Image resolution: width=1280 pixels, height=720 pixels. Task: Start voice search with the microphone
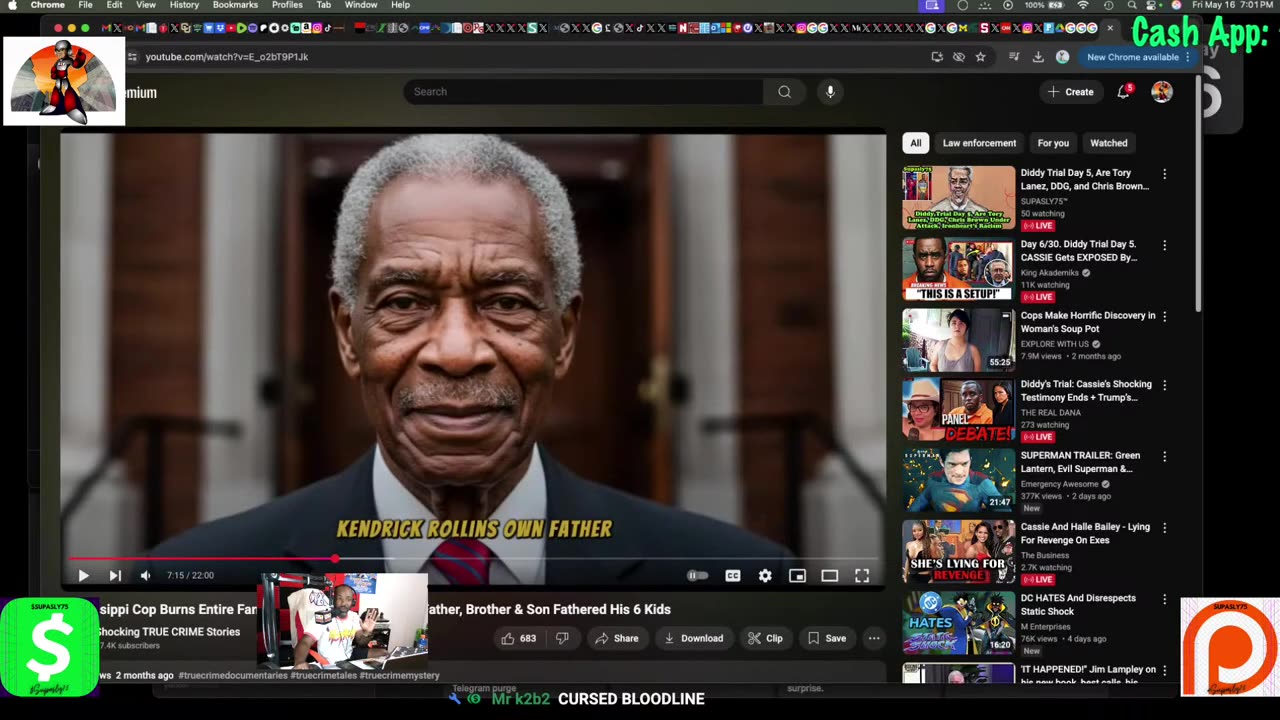(x=830, y=92)
